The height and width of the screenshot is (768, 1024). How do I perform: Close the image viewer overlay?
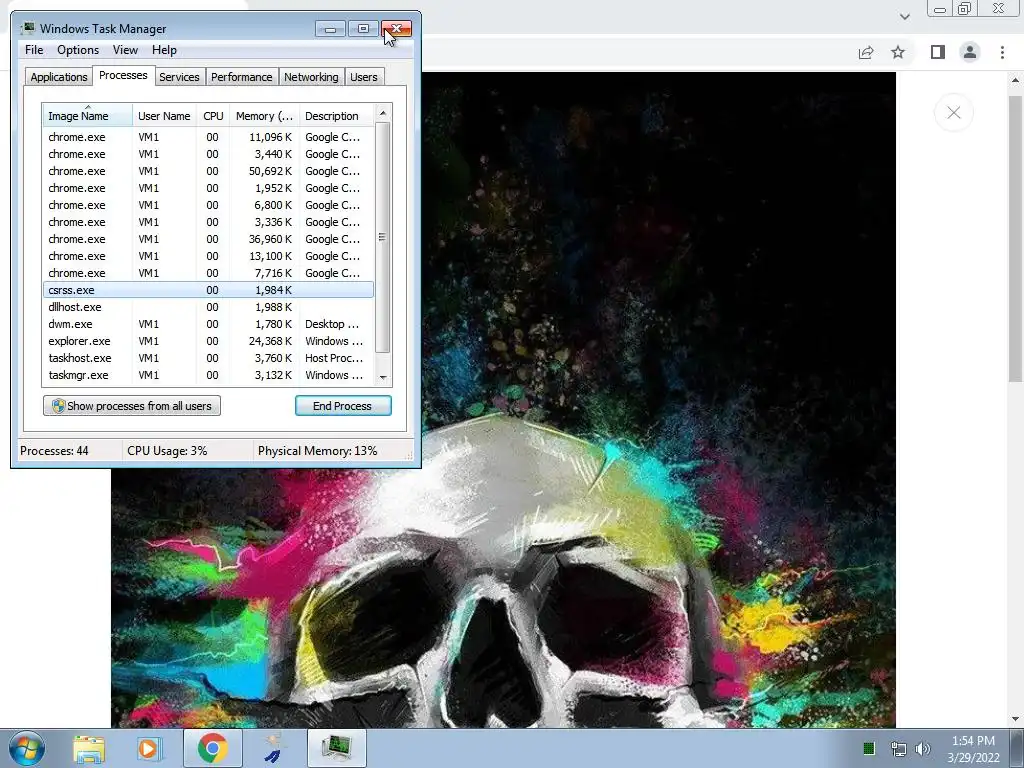(953, 112)
